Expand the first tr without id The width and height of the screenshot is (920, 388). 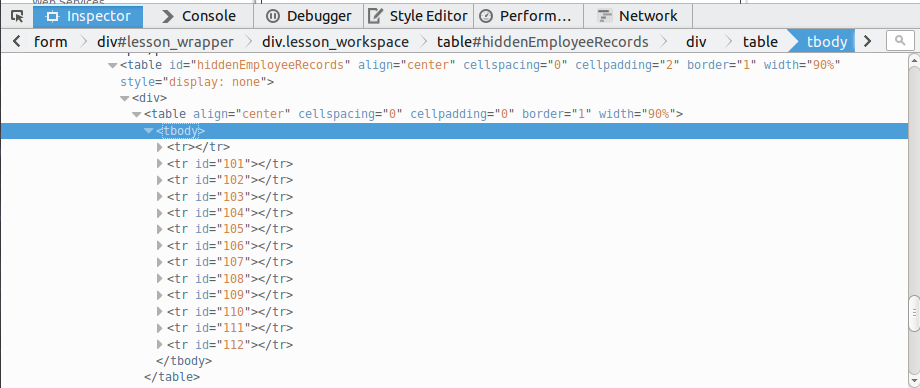click(x=160, y=147)
